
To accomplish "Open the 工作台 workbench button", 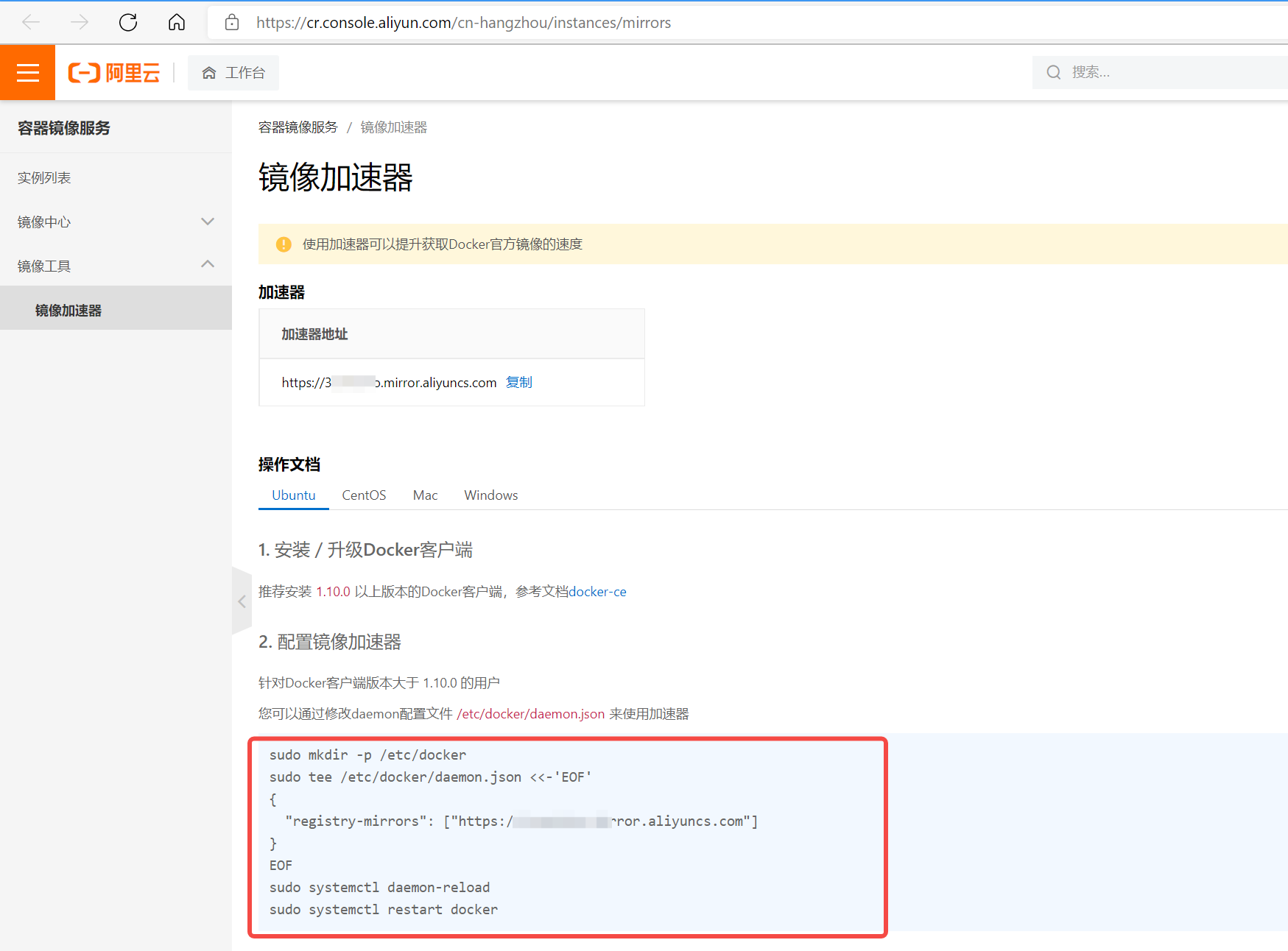I will pyautogui.click(x=233, y=73).
